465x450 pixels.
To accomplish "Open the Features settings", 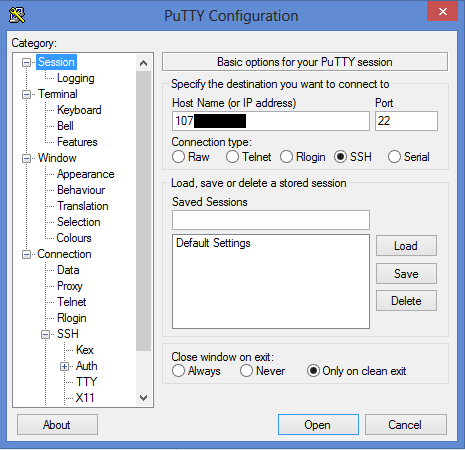I will coord(77,142).
